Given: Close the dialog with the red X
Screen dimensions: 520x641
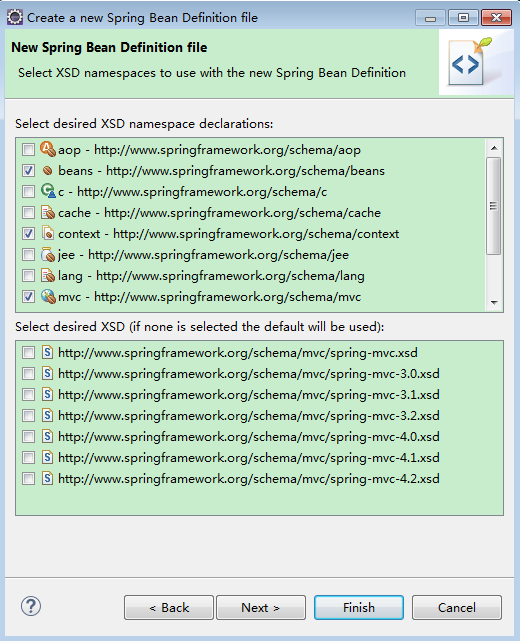Looking at the screenshot, I should pos(496,18).
